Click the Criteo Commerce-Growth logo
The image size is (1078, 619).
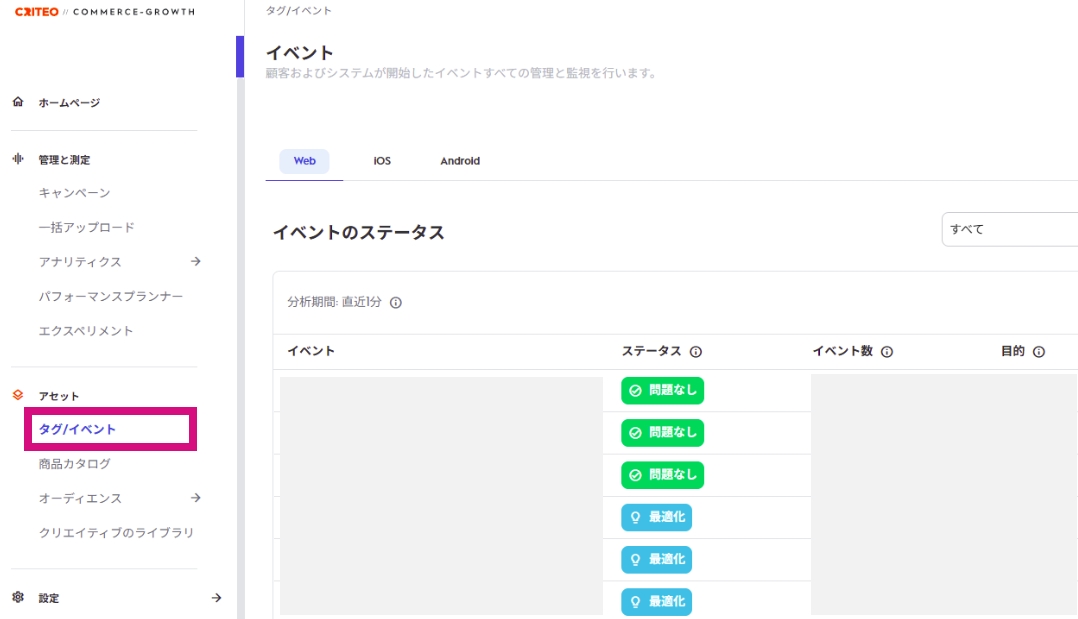[105, 12]
